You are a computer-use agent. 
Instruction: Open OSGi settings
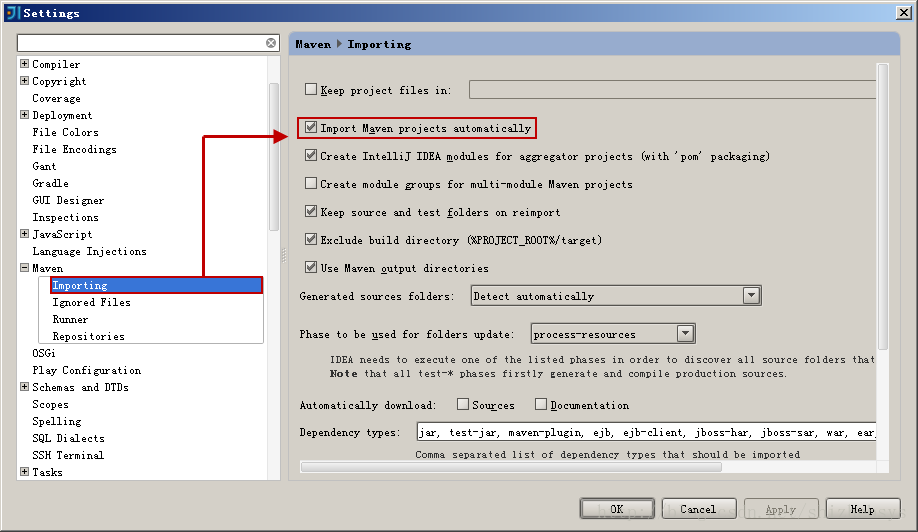point(44,353)
